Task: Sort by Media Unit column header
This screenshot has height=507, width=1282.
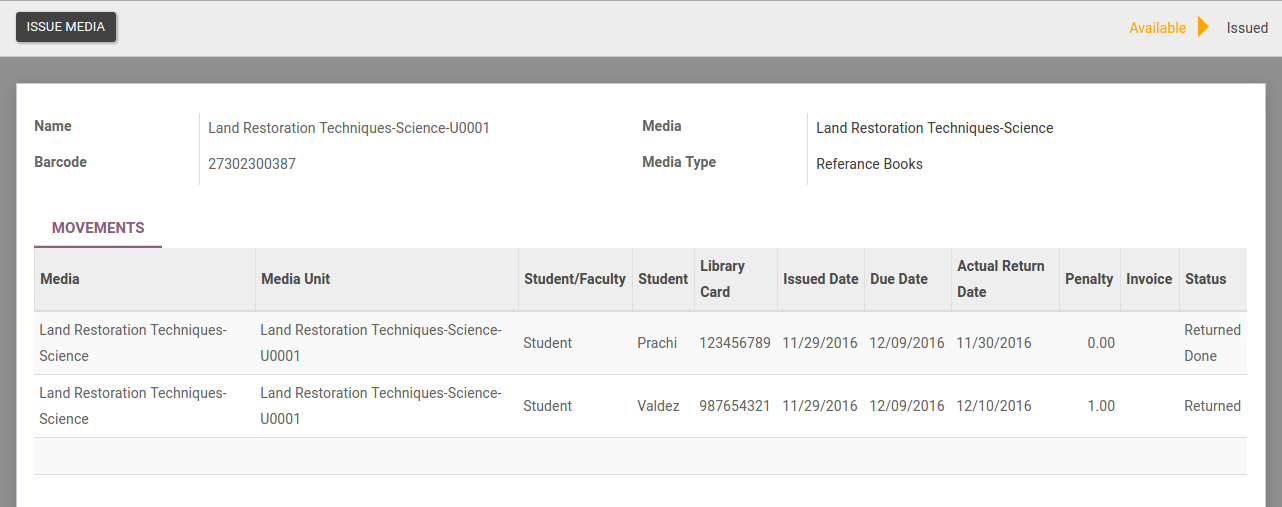Action: pyautogui.click(x=295, y=279)
